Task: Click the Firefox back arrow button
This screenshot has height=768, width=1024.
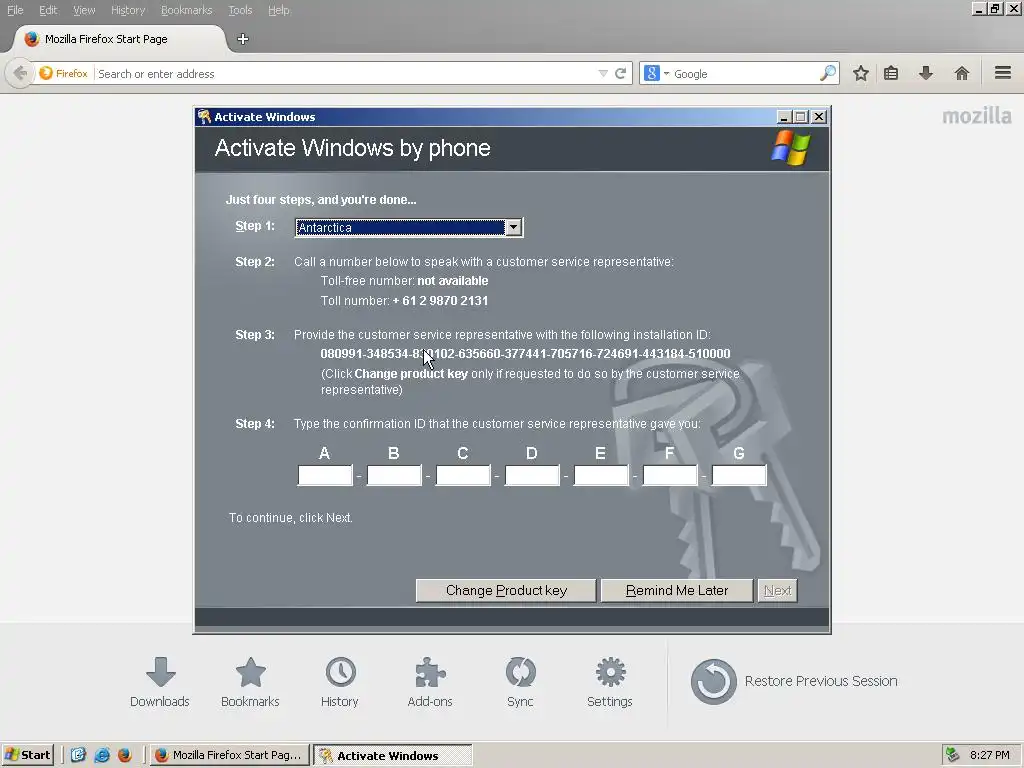Action: pyautogui.click(x=20, y=73)
